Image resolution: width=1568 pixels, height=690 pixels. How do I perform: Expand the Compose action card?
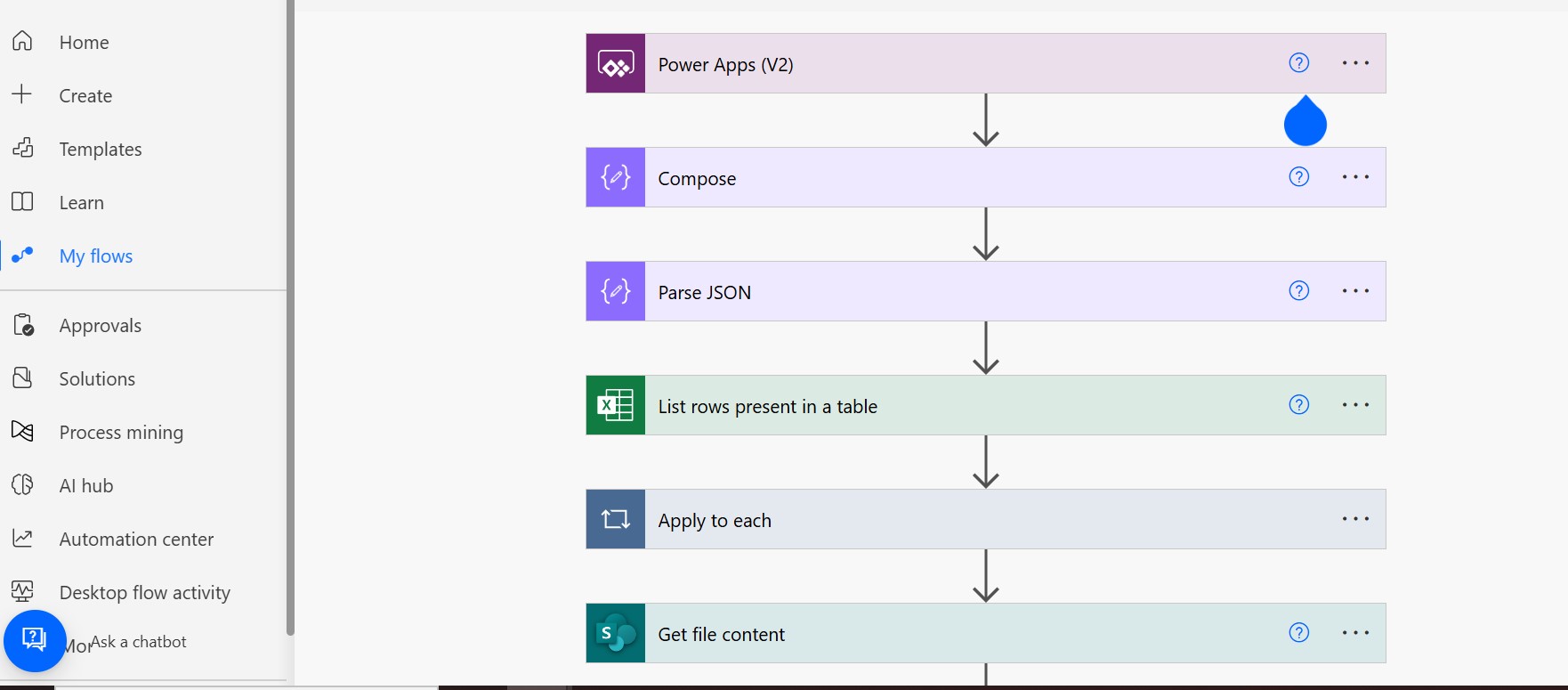986,177
